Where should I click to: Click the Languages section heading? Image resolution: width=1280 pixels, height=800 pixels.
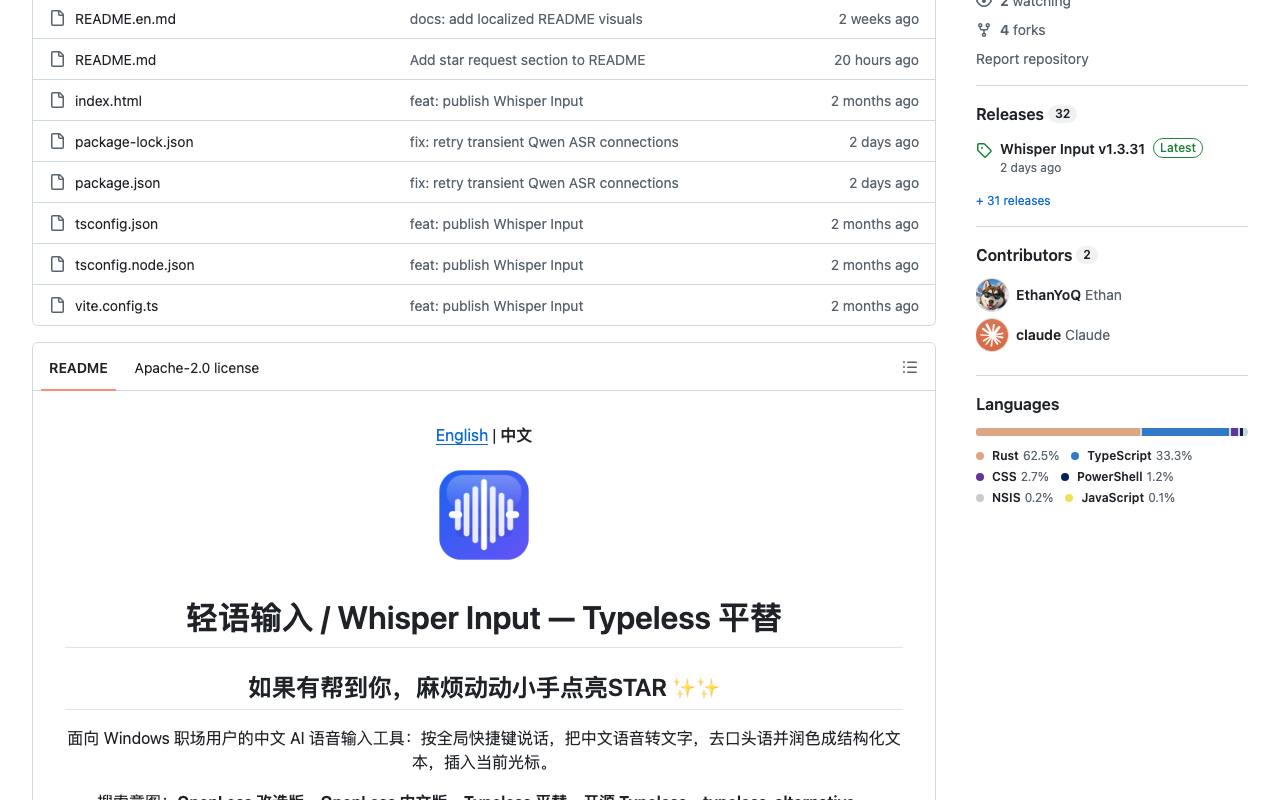(x=1017, y=404)
